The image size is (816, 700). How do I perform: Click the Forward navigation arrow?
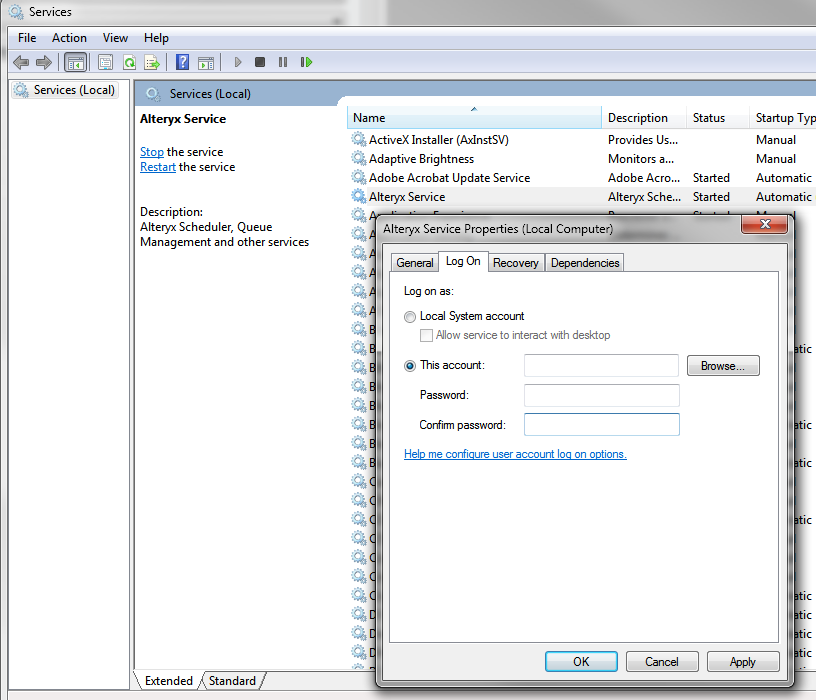pos(45,62)
